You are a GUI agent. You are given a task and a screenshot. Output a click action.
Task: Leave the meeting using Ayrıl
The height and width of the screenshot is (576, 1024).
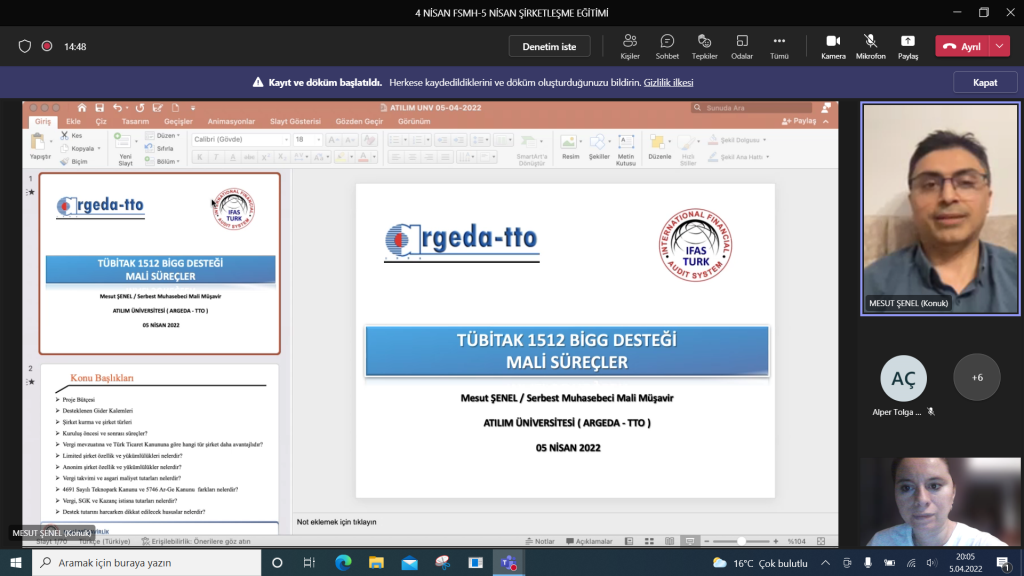point(962,46)
